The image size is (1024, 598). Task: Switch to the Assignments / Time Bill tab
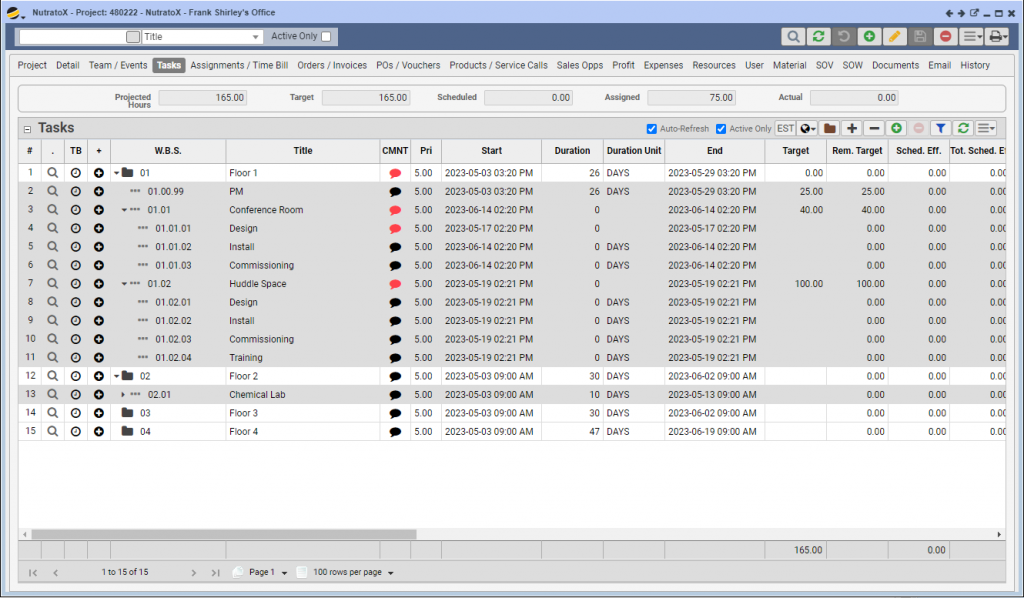[239, 65]
